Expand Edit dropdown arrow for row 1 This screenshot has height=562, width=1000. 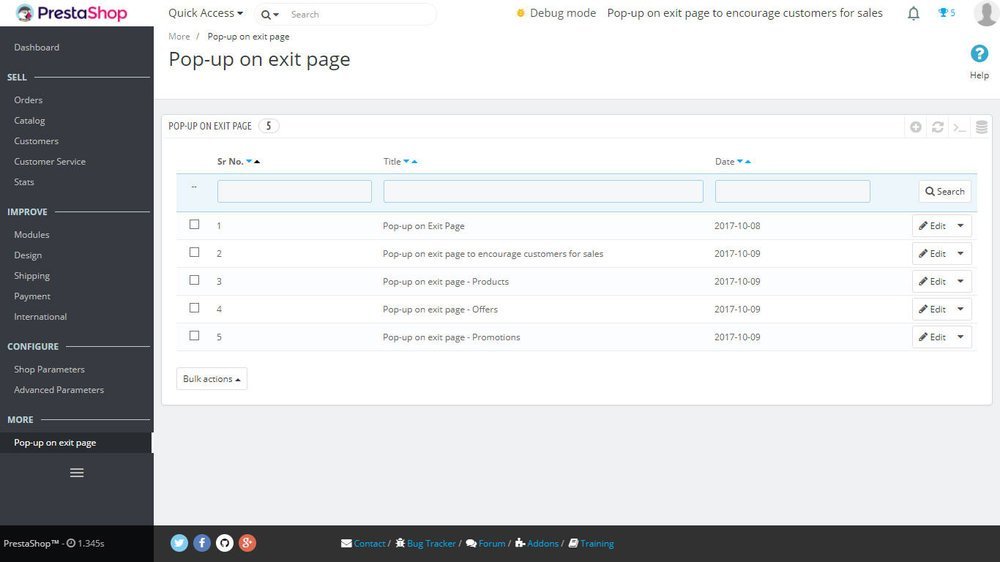pos(960,226)
